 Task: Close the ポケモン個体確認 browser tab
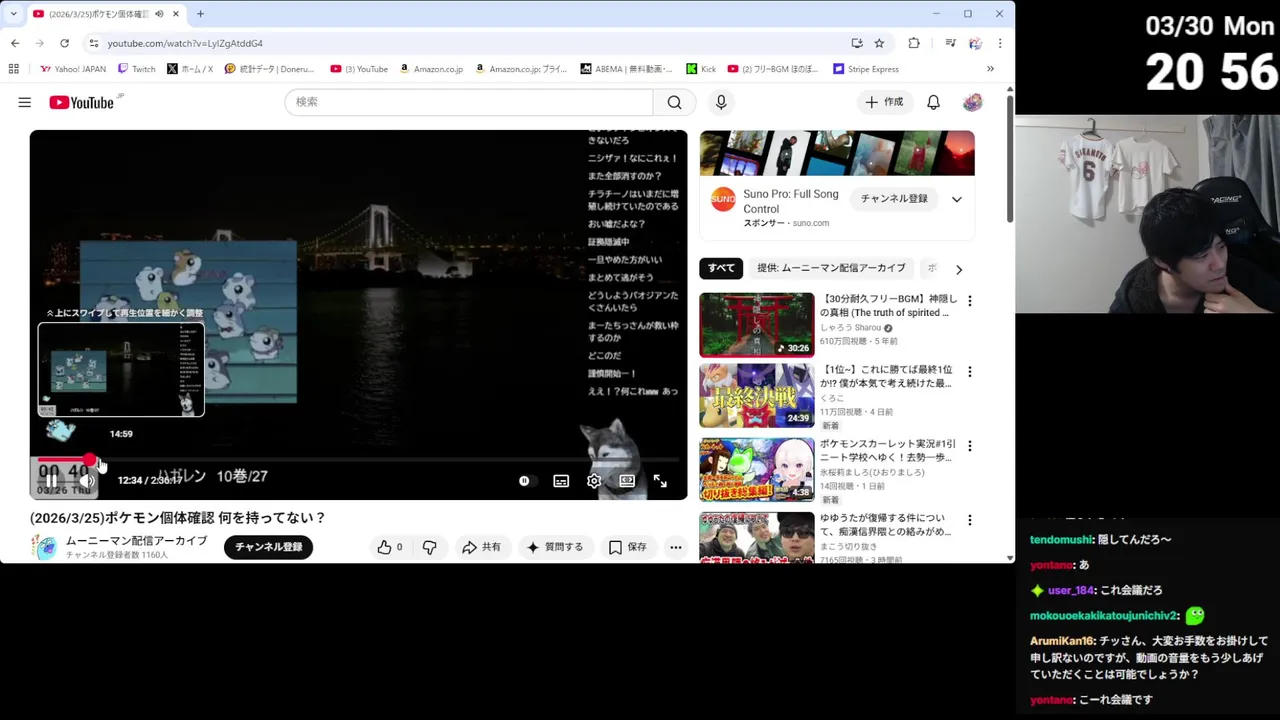click(x=176, y=14)
